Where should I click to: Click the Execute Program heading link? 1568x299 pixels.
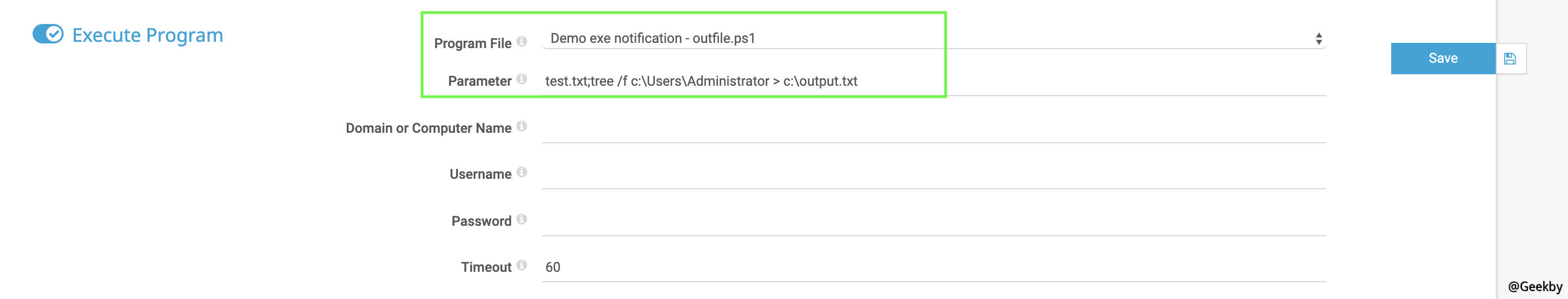[x=148, y=36]
